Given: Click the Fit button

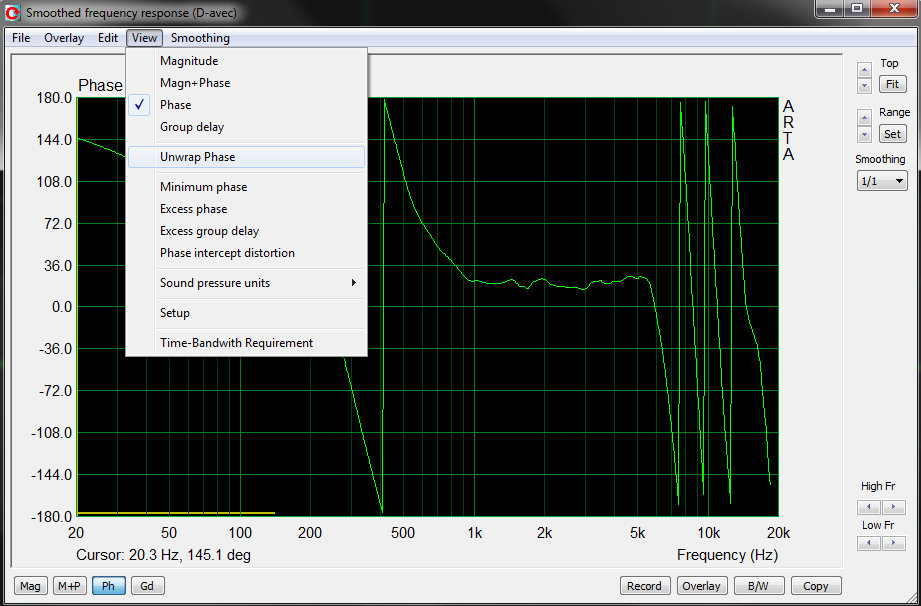Looking at the screenshot, I should [x=892, y=84].
